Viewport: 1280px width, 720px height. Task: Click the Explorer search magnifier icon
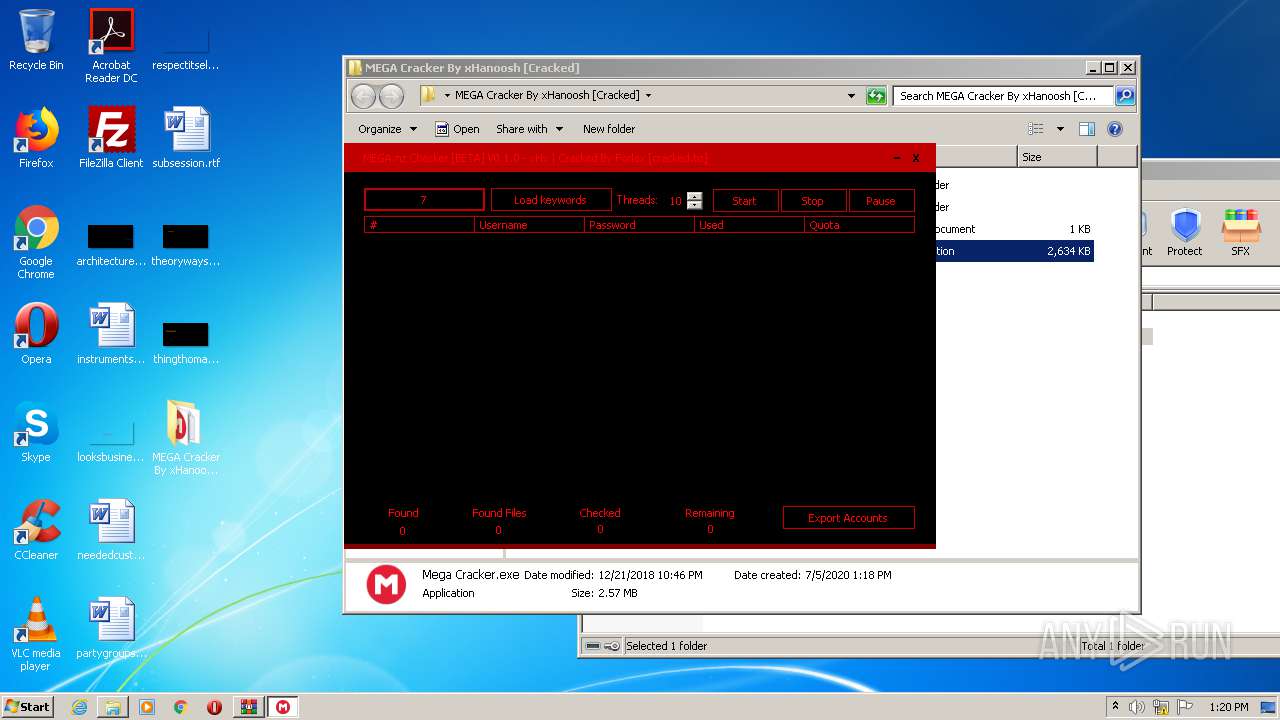click(1124, 96)
